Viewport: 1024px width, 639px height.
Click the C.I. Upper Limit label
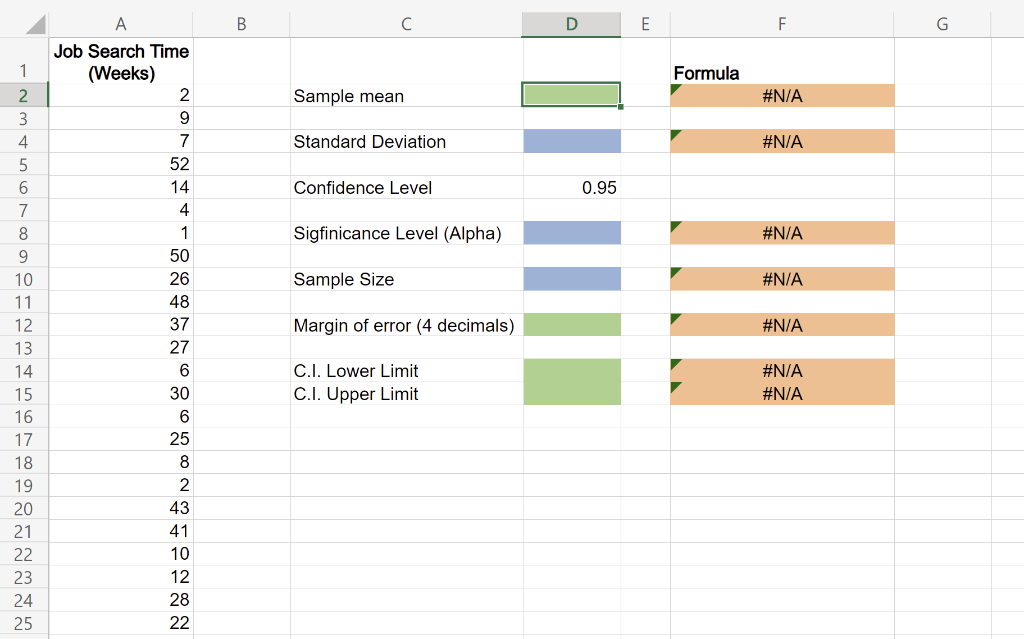(x=356, y=394)
